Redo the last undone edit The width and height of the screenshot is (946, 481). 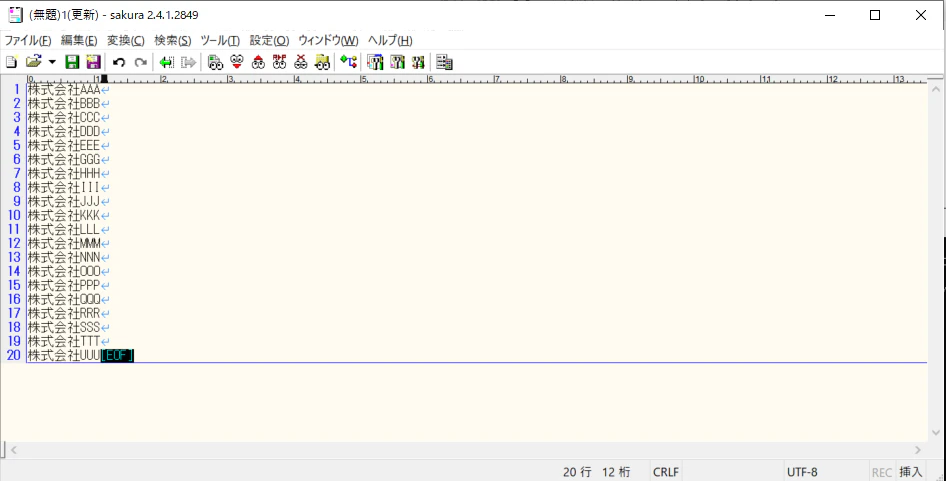click(x=141, y=62)
